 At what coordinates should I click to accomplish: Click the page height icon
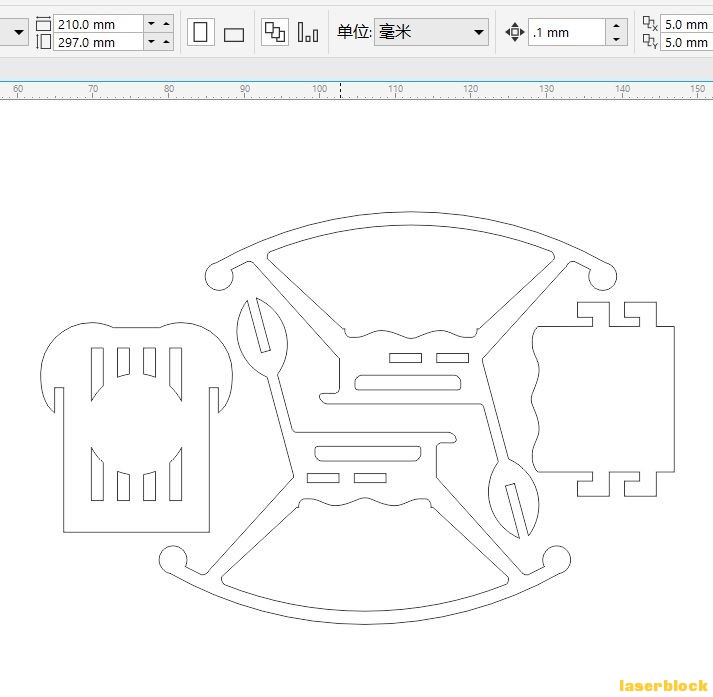[43, 42]
